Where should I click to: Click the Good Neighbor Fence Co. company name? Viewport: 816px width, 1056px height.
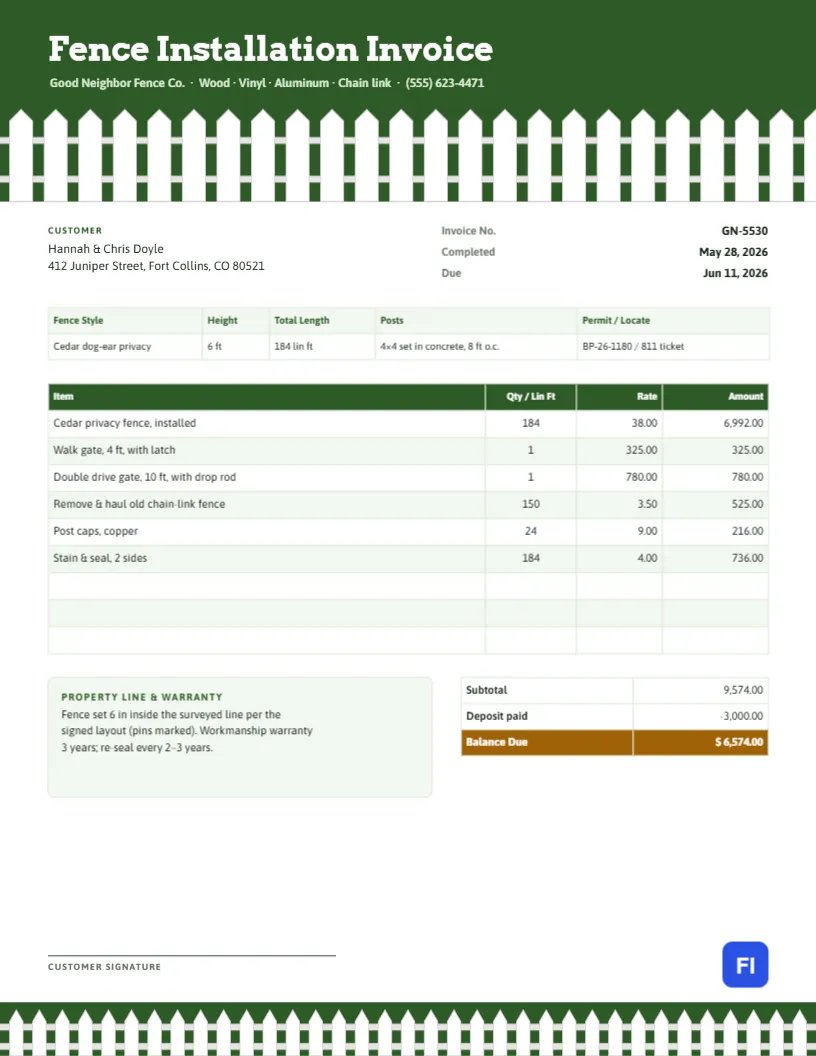(x=117, y=83)
